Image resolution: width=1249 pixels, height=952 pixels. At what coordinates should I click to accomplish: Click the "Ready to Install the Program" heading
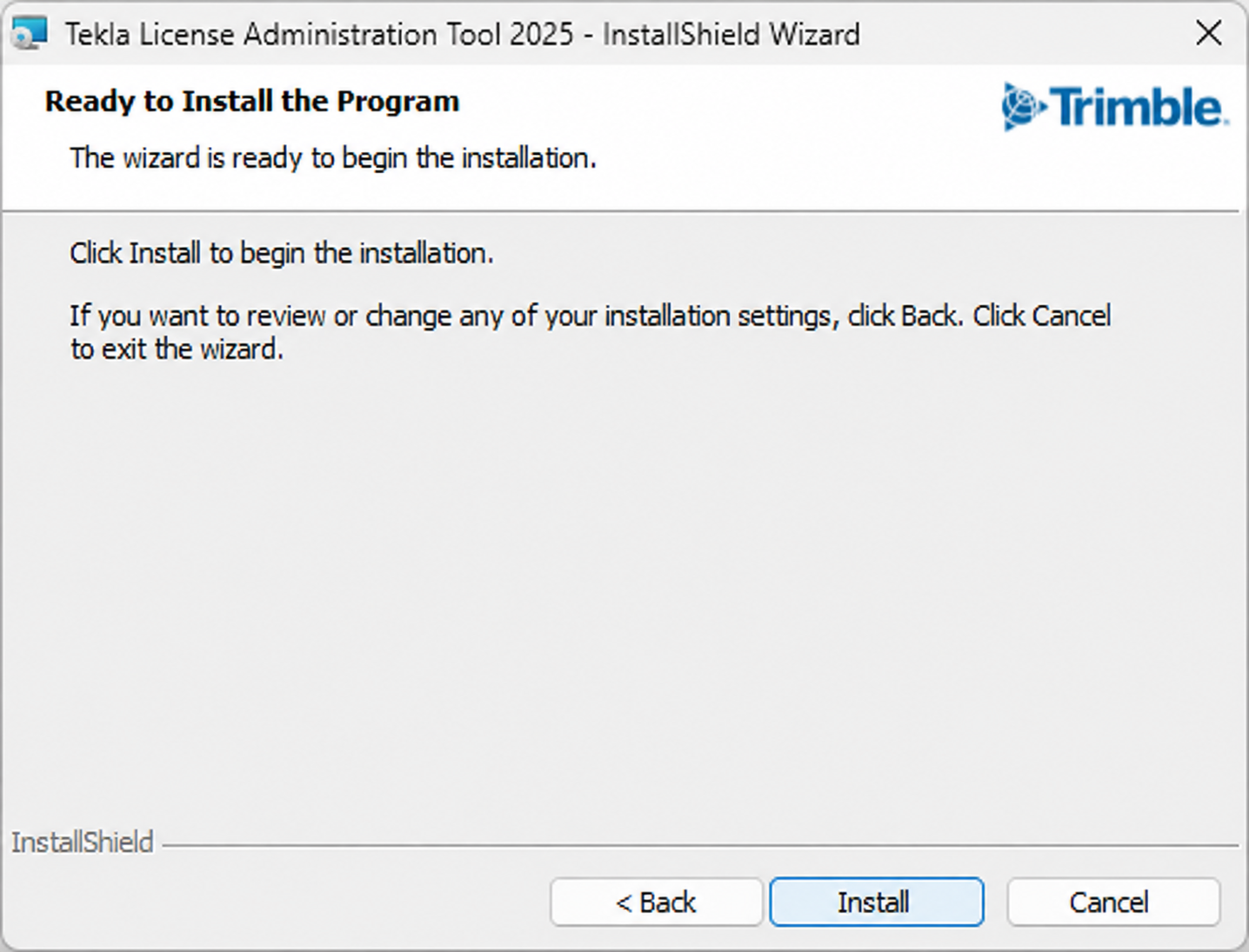coord(252,101)
